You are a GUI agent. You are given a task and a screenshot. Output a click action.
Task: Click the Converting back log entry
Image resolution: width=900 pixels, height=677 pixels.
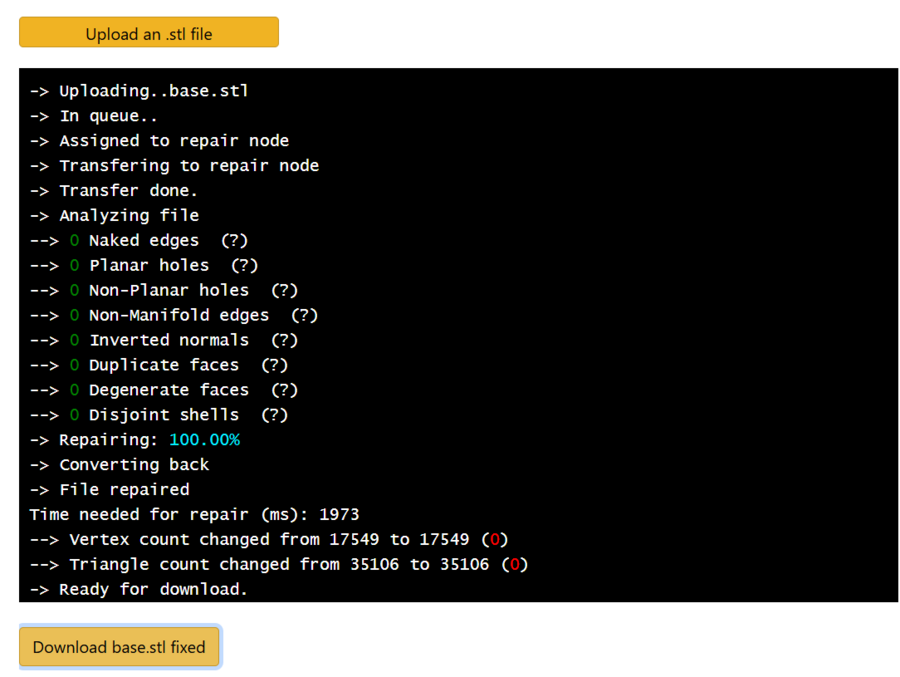(x=119, y=464)
